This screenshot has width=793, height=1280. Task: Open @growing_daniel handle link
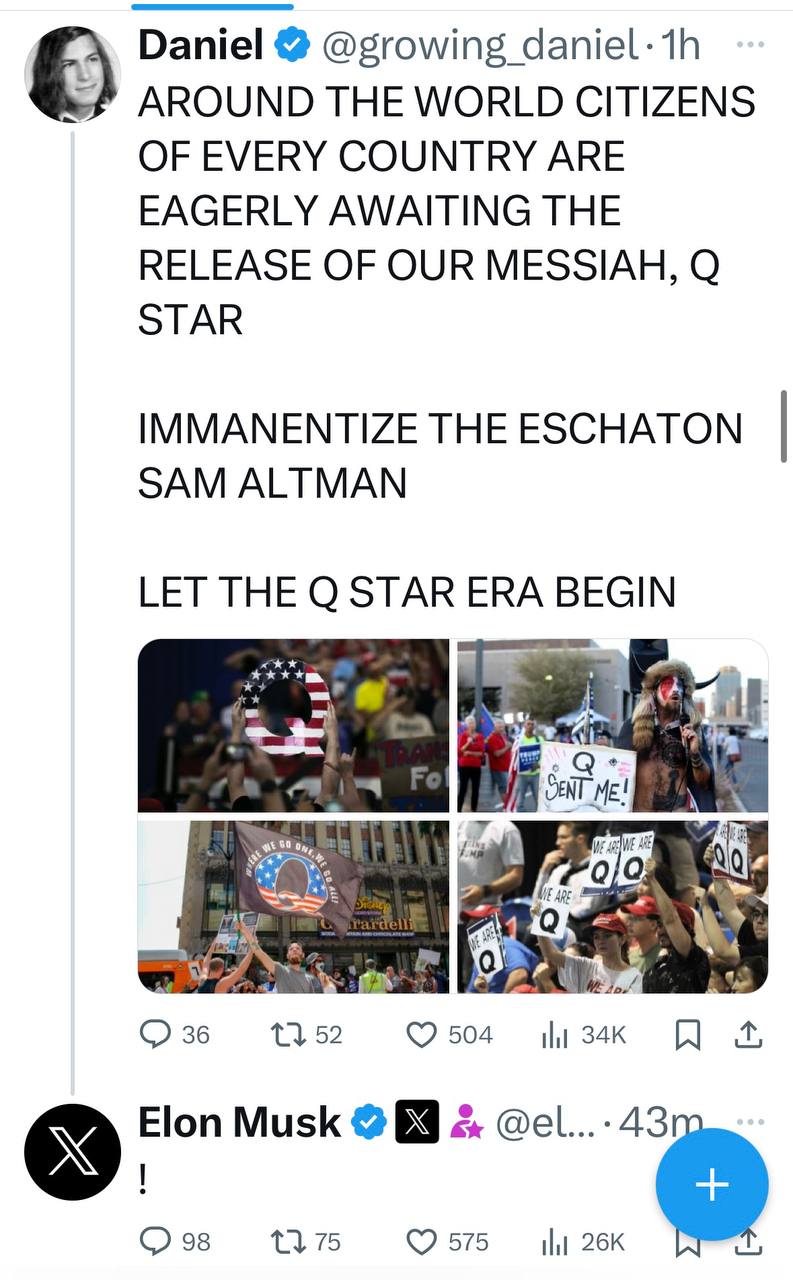pyautogui.click(x=478, y=45)
